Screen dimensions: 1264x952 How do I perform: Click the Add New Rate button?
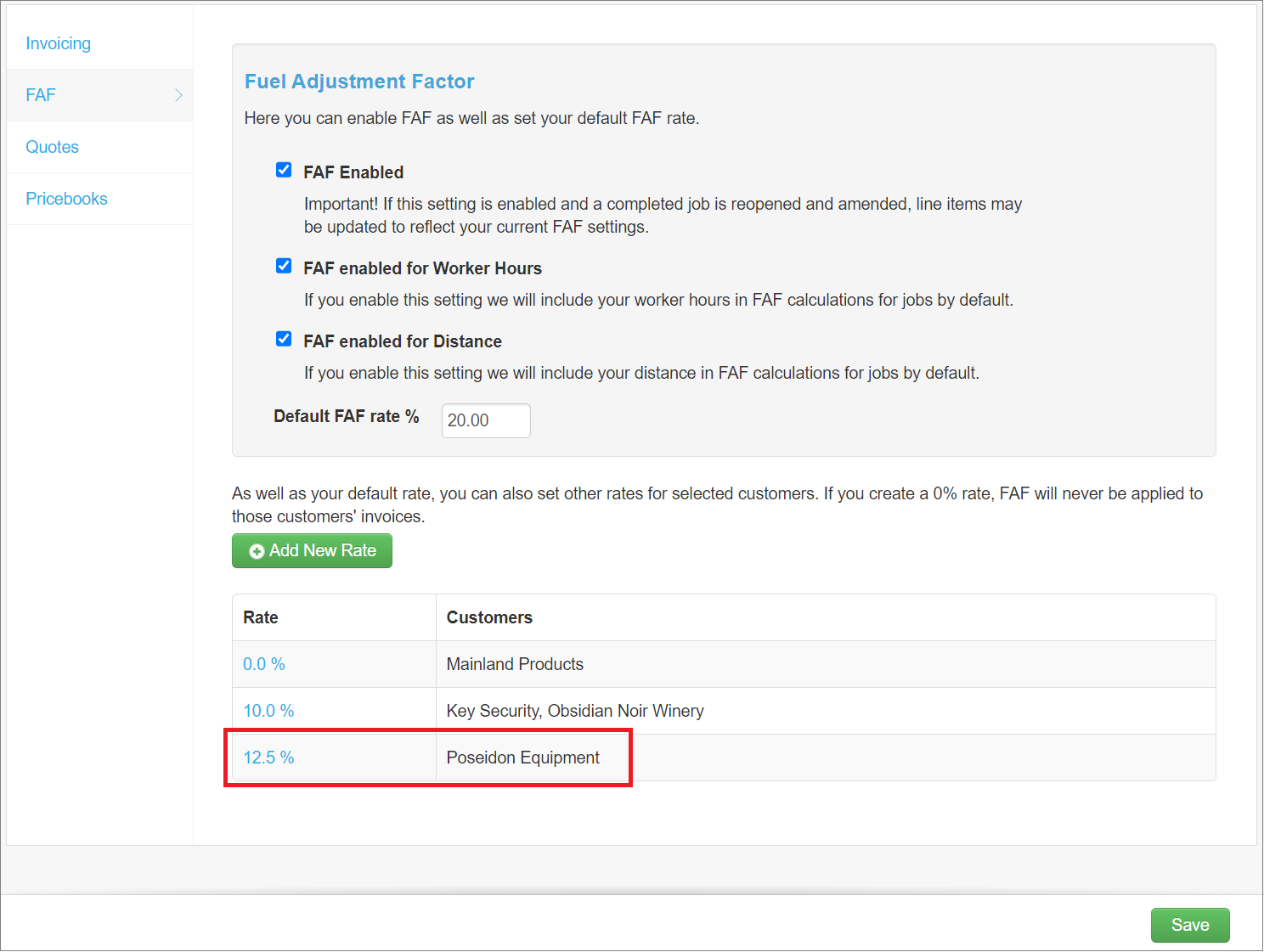(x=312, y=550)
